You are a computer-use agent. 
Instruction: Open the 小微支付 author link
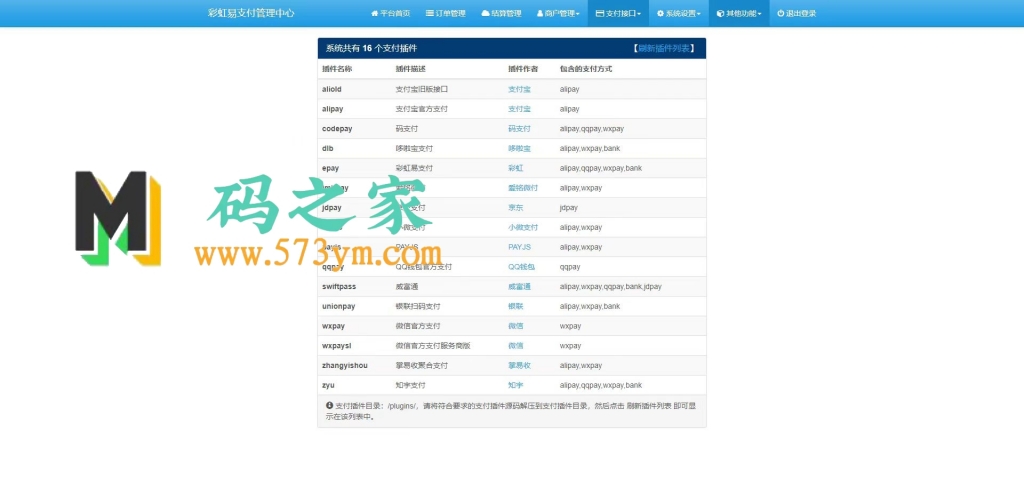coord(522,227)
